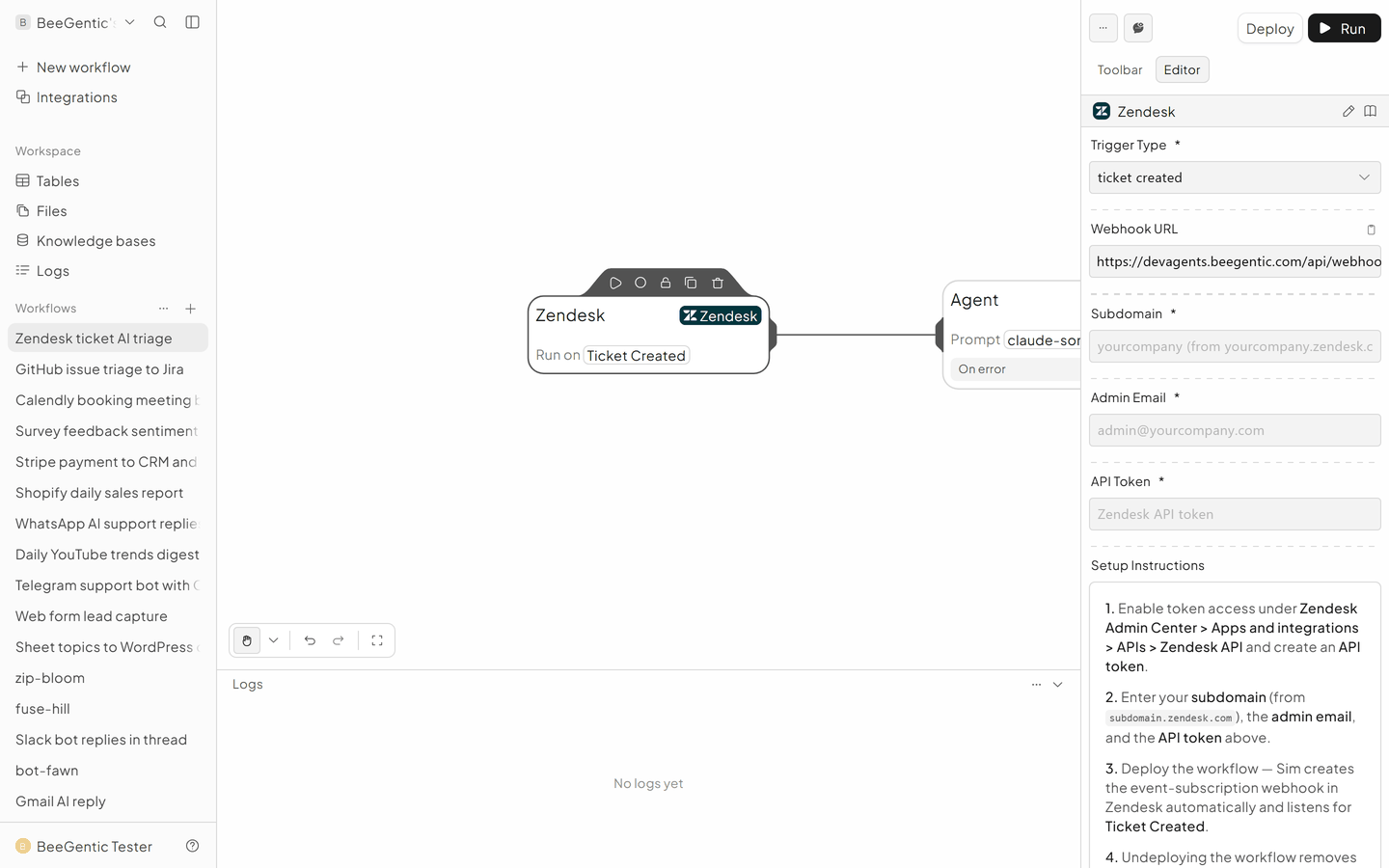This screenshot has height=868, width=1389.
Task: Select Shopify daily sales report workflow
Action: coord(108,493)
